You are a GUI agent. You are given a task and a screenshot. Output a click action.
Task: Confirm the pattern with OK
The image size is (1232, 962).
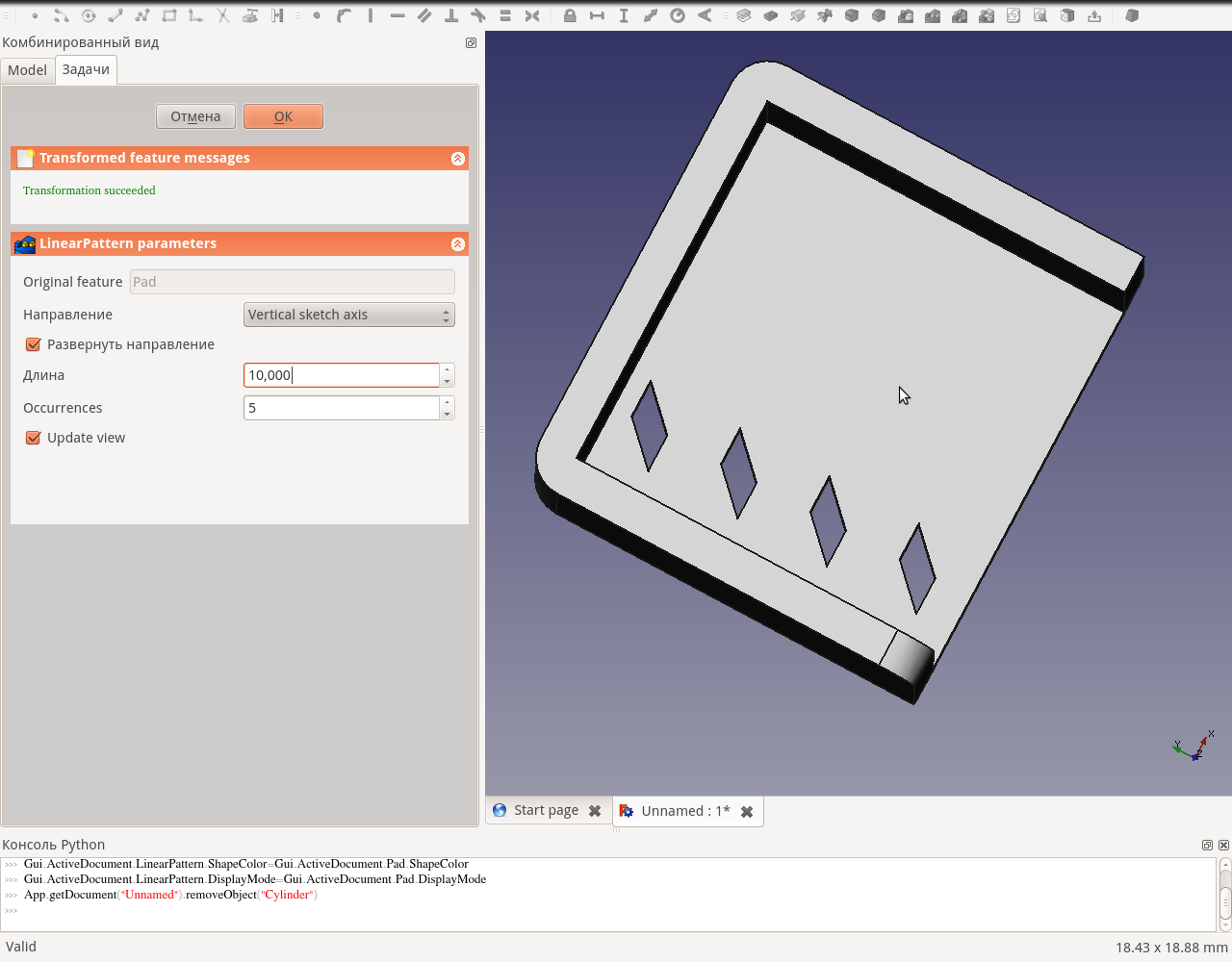click(283, 115)
